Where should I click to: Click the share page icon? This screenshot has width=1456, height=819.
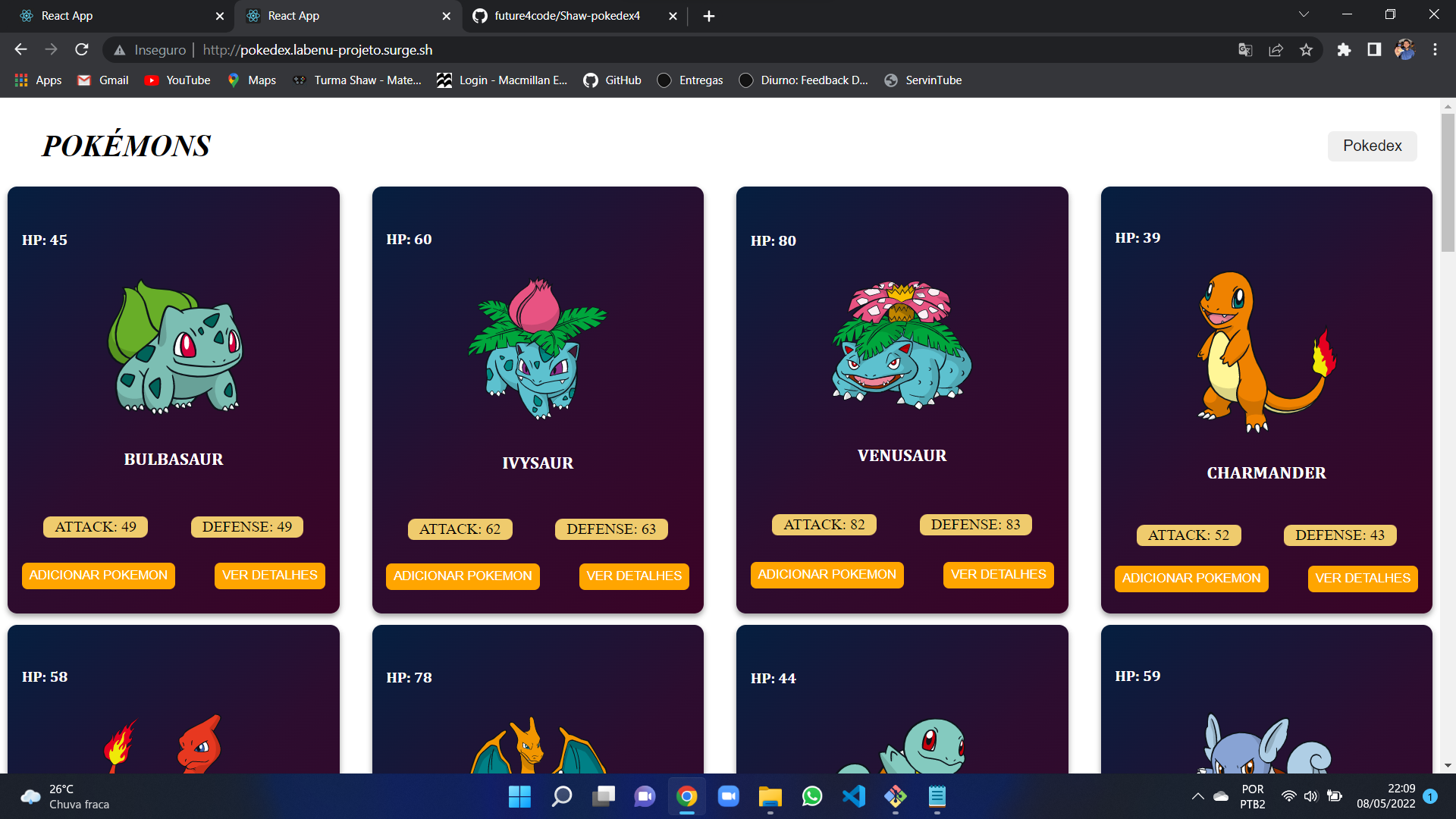[x=1276, y=49]
